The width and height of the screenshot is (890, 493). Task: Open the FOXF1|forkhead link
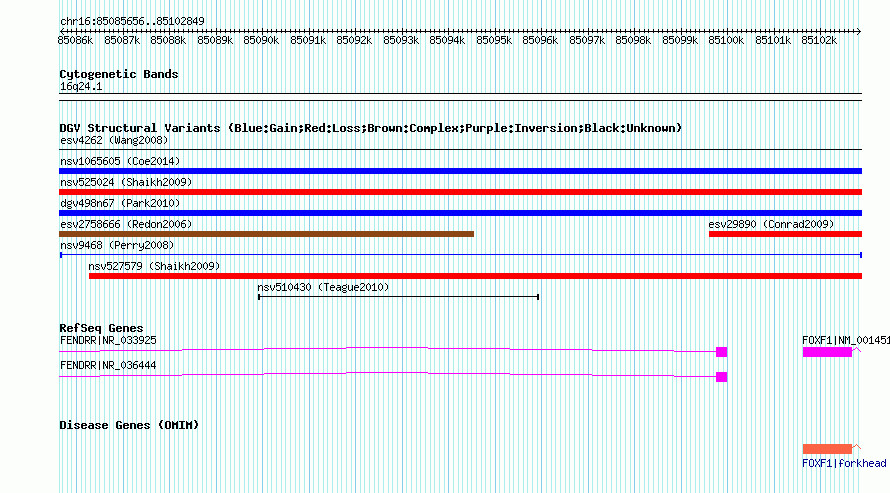[x=844, y=463]
